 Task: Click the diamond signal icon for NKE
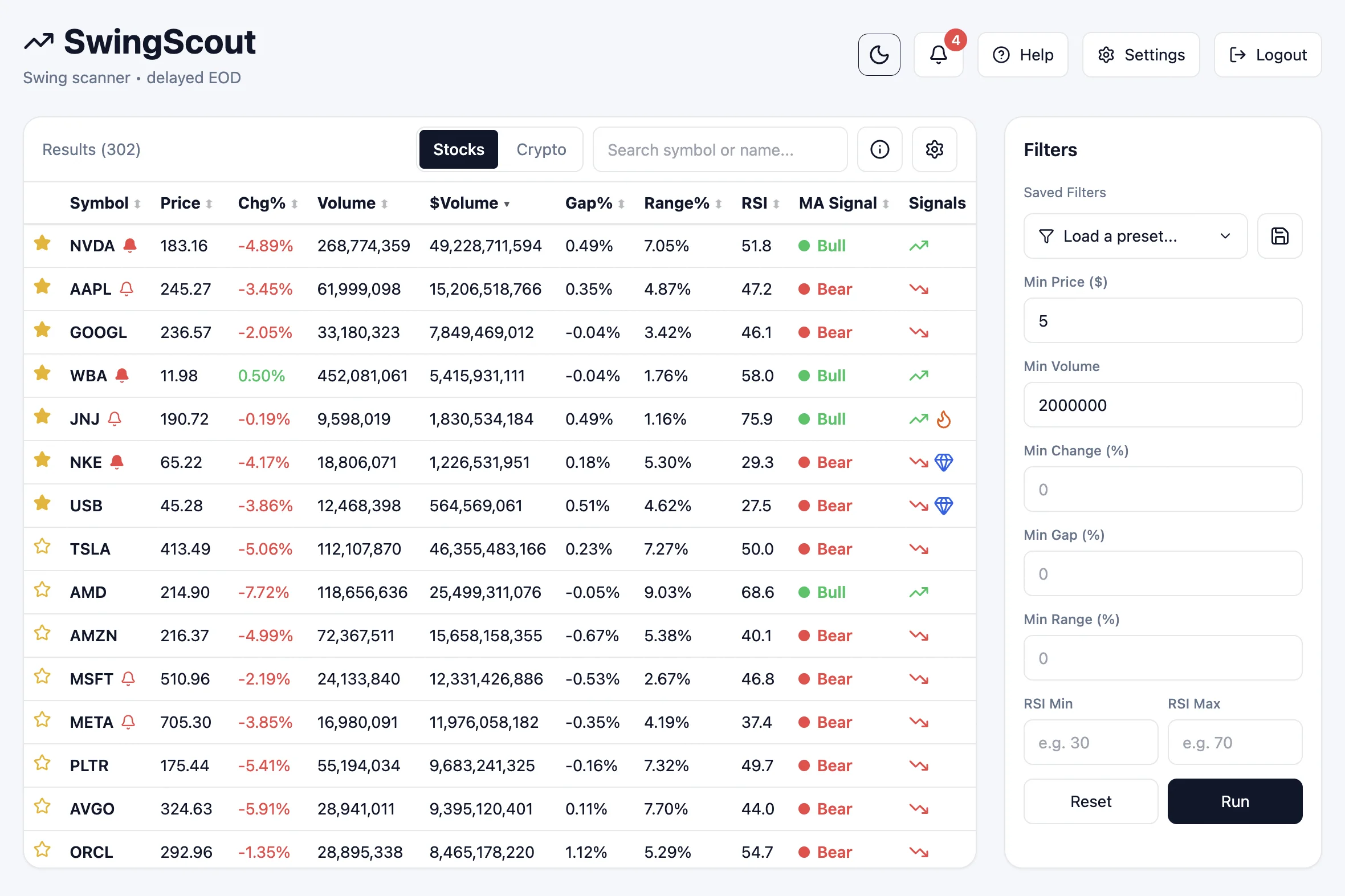tap(944, 462)
